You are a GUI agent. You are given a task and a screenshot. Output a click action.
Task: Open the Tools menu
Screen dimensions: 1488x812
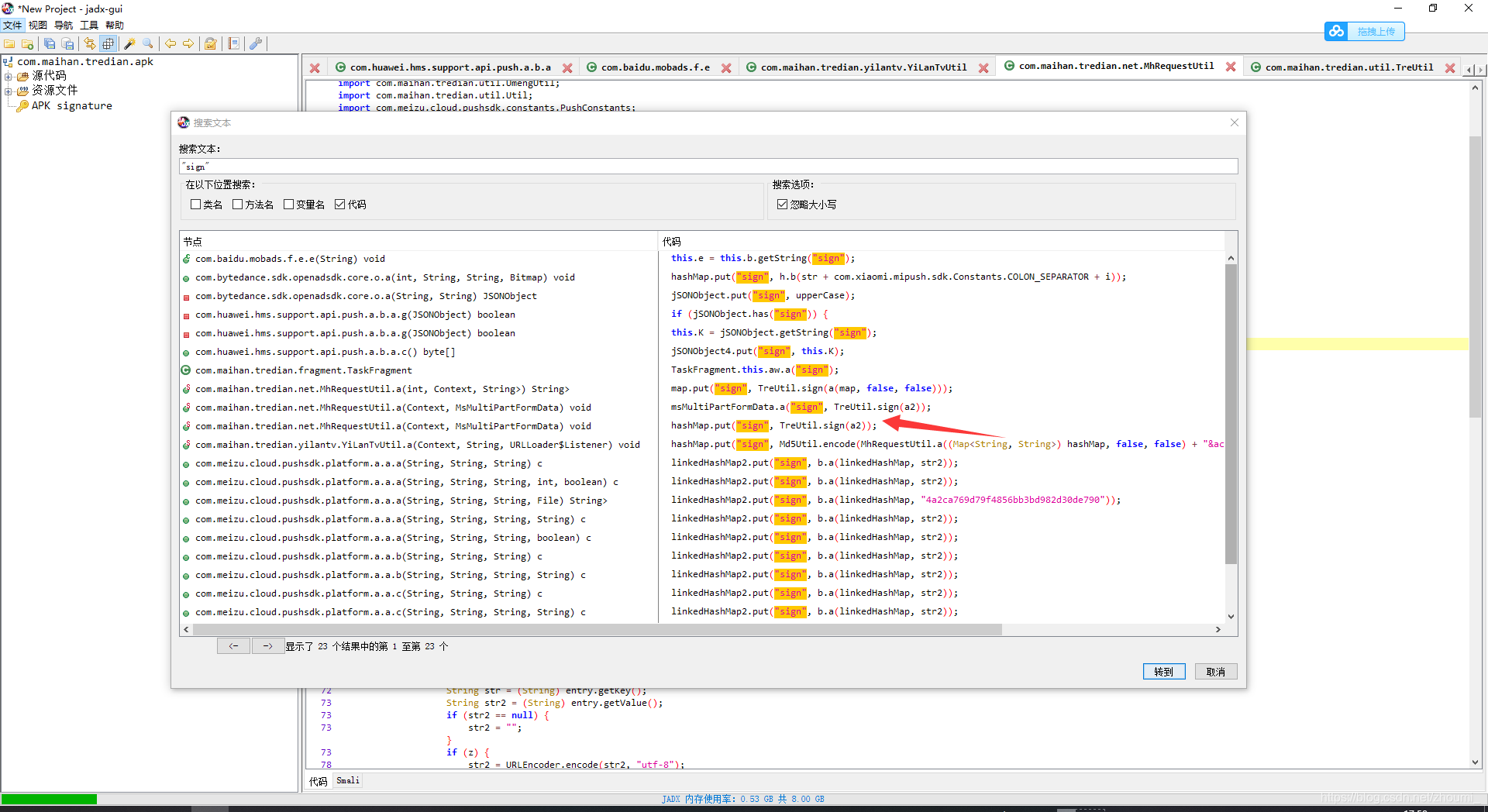click(x=89, y=26)
